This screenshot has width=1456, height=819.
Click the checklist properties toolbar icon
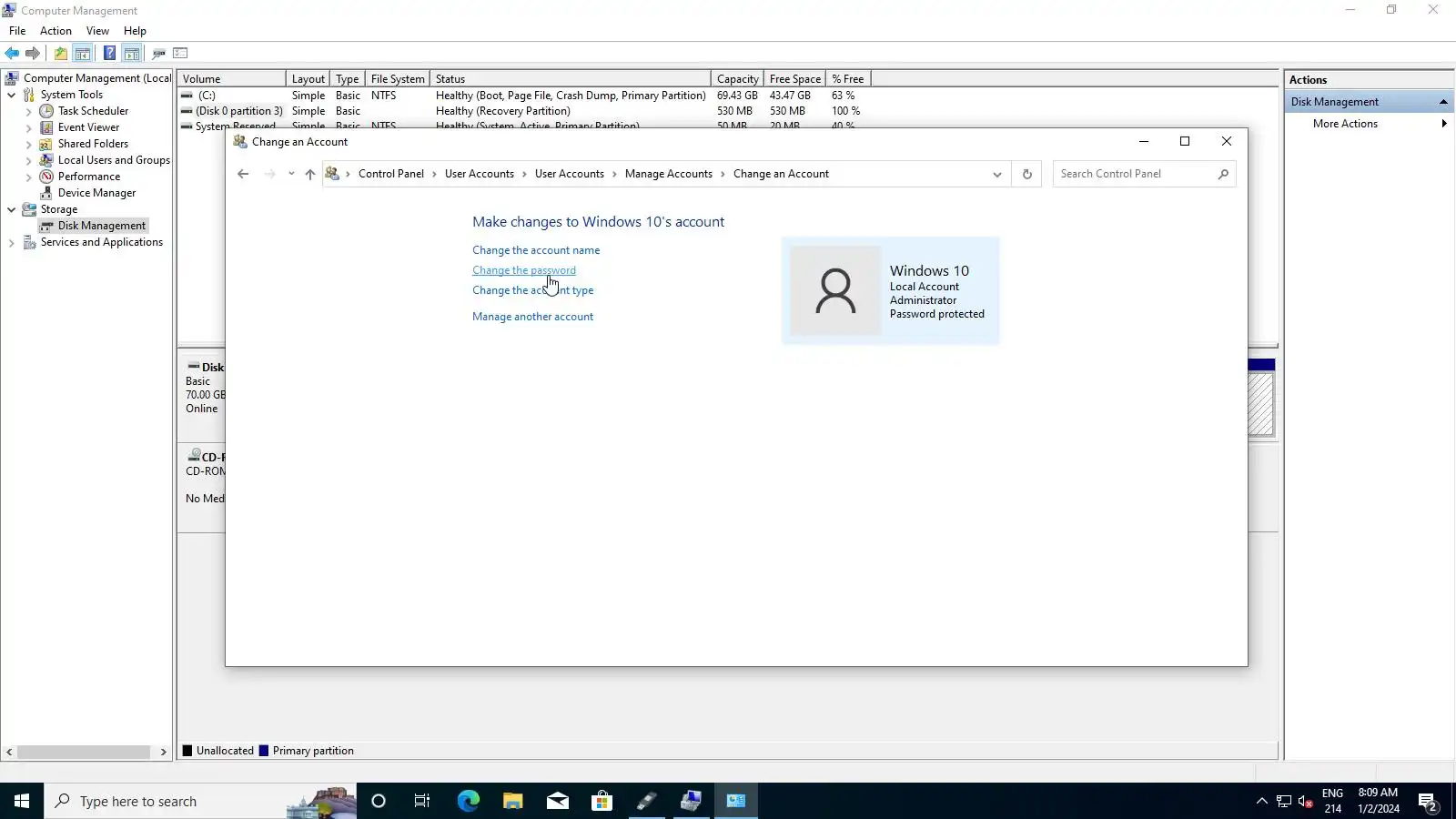[x=180, y=53]
